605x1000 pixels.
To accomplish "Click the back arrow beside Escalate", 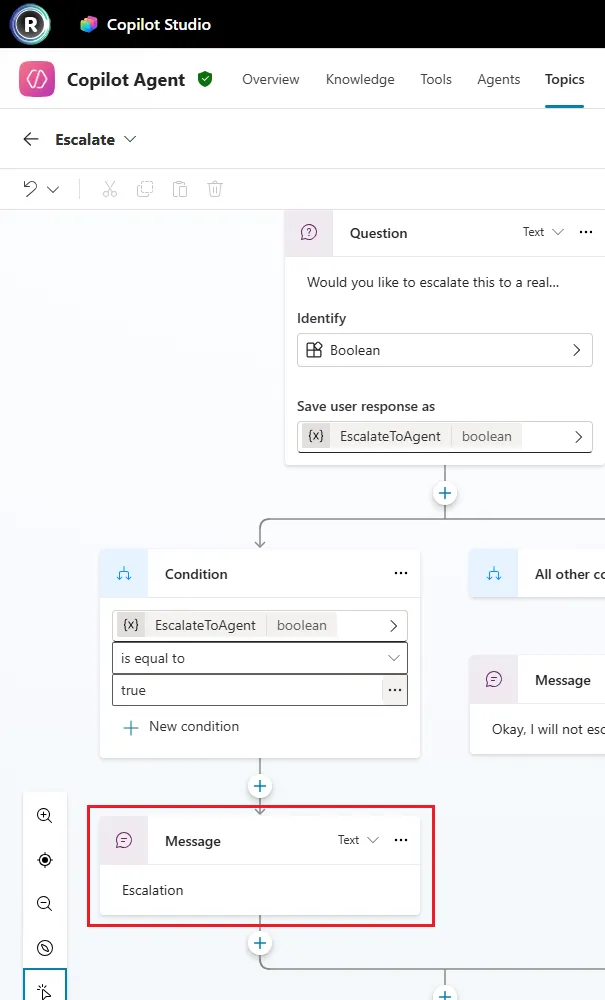I will 31,139.
